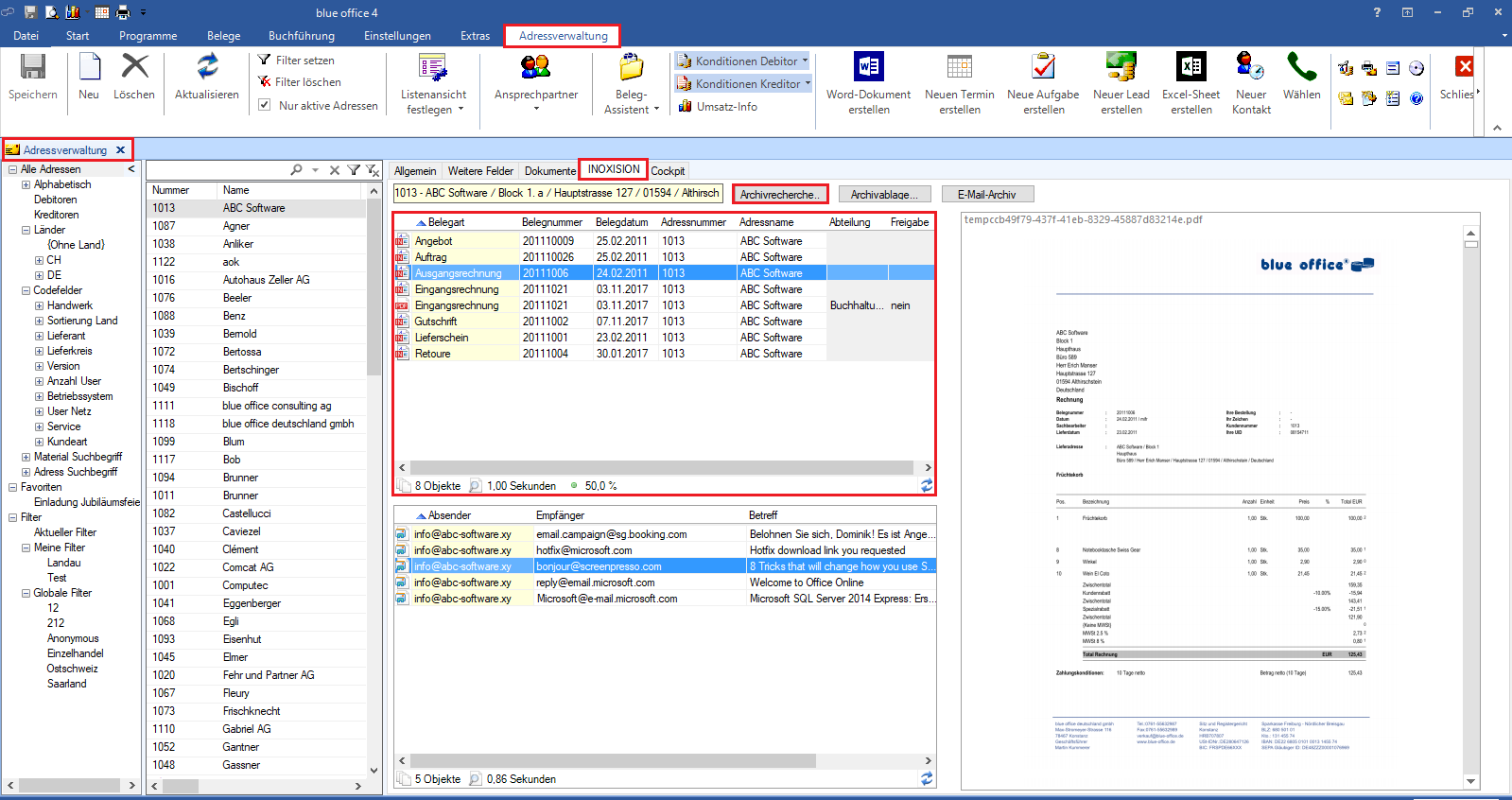This screenshot has height=800, width=1512.
Task: Create a Neue Aufgabe task
Action: pyautogui.click(x=1043, y=84)
